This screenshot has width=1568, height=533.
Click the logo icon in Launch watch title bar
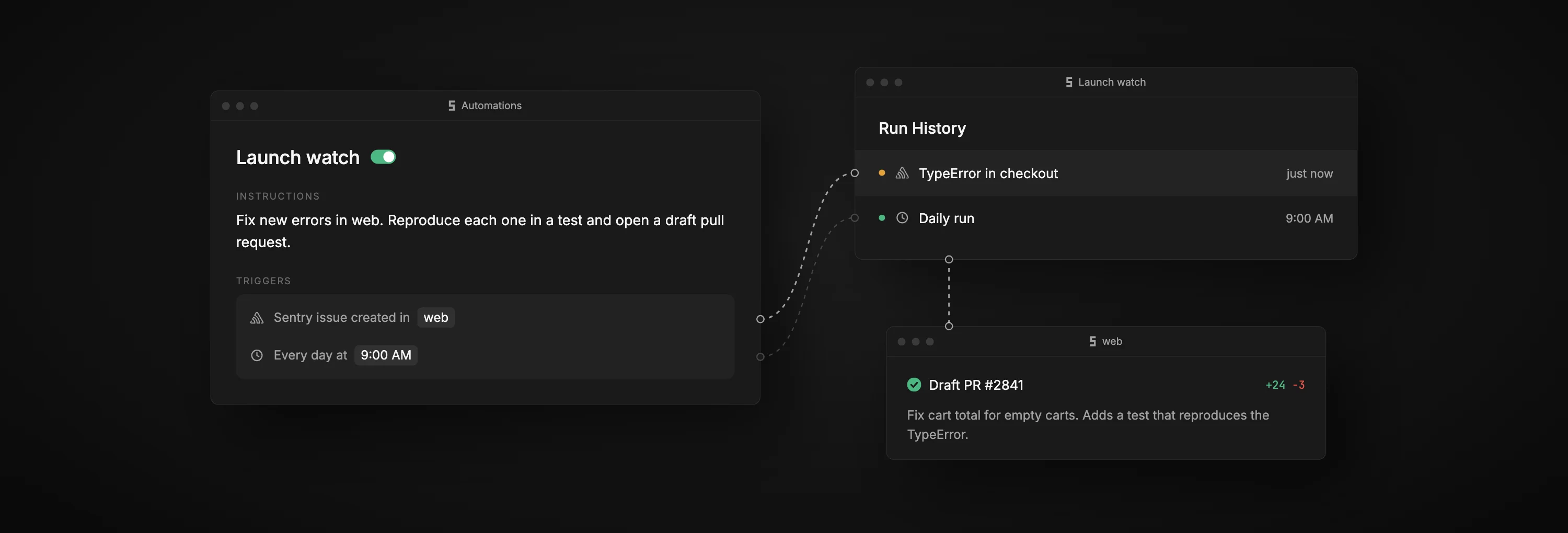pyautogui.click(x=1069, y=82)
